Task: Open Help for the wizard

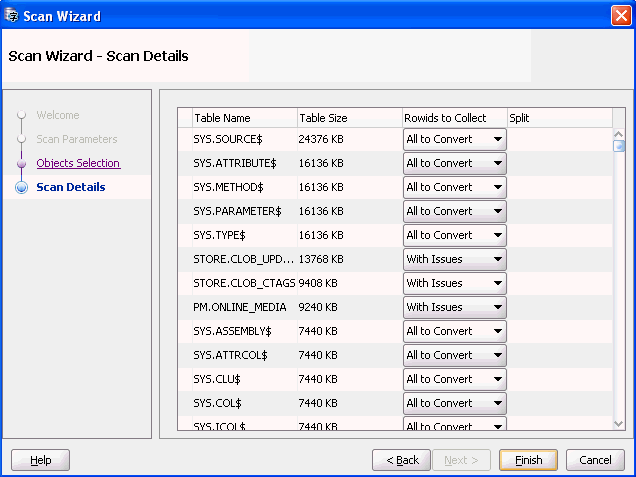Action: tap(41, 460)
